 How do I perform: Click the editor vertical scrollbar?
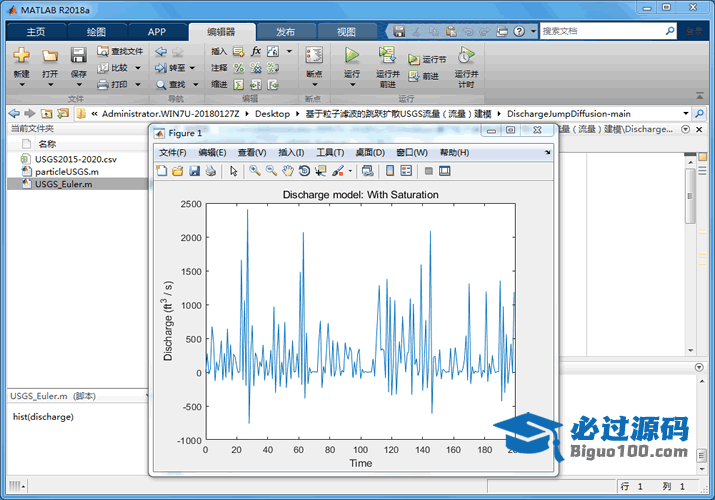[x=690, y=195]
